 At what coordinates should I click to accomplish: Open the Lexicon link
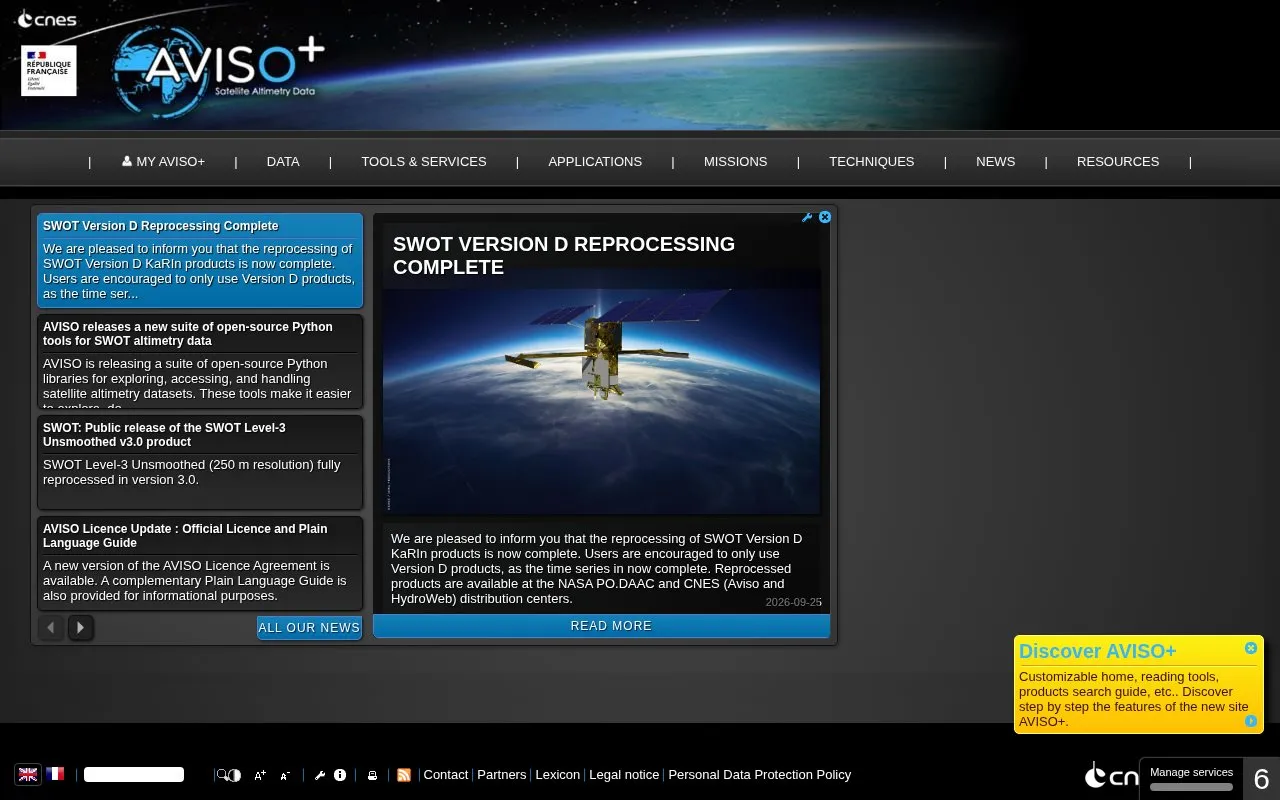pyautogui.click(x=558, y=775)
